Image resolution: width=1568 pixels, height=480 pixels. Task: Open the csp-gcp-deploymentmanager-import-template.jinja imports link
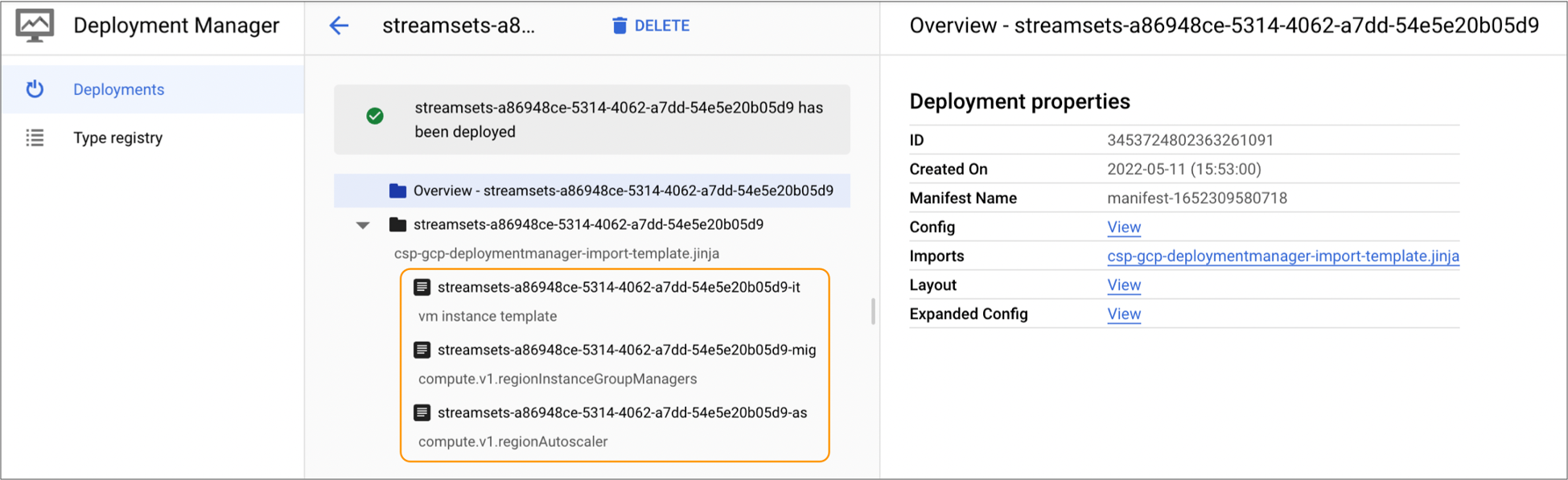(x=1283, y=256)
